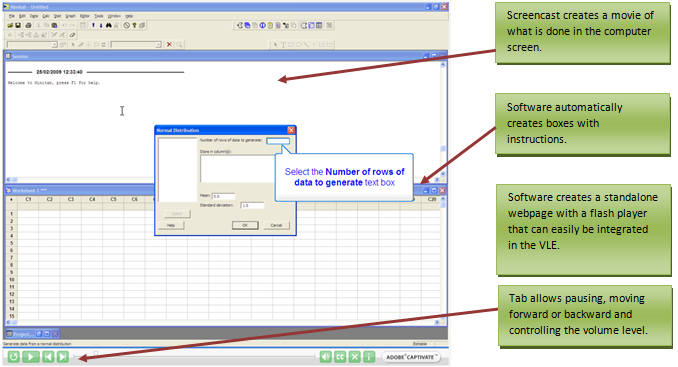This screenshot has width=678, height=367.
Task: Open the Calc menu
Action: click(x=46, y=16)
